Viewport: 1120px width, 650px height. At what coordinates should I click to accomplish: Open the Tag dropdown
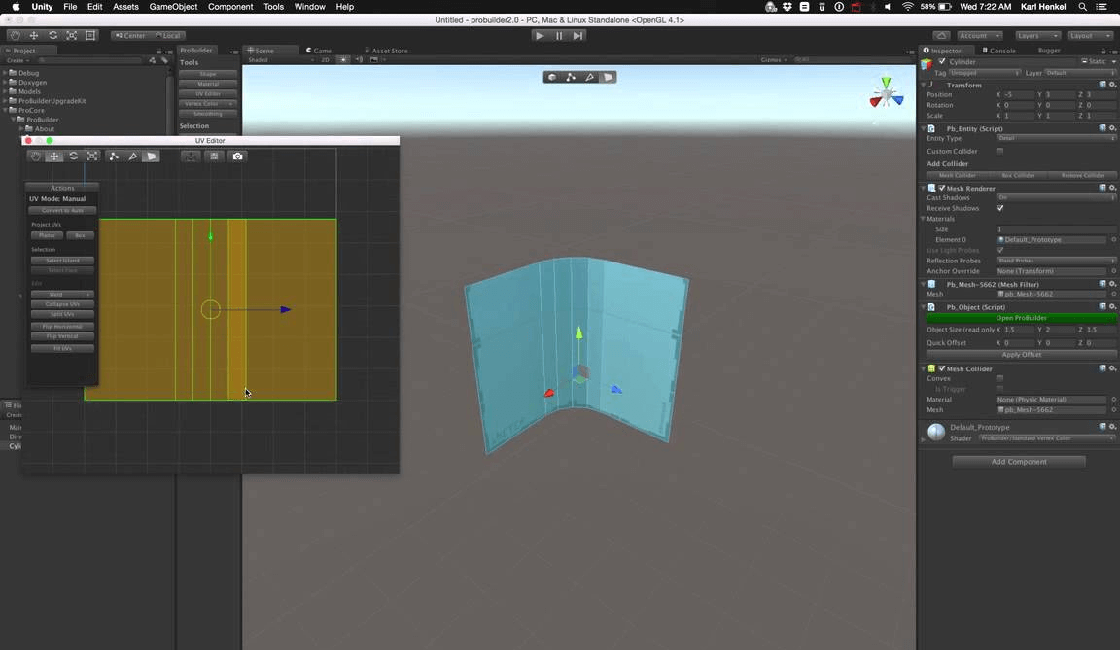(986, 73)
